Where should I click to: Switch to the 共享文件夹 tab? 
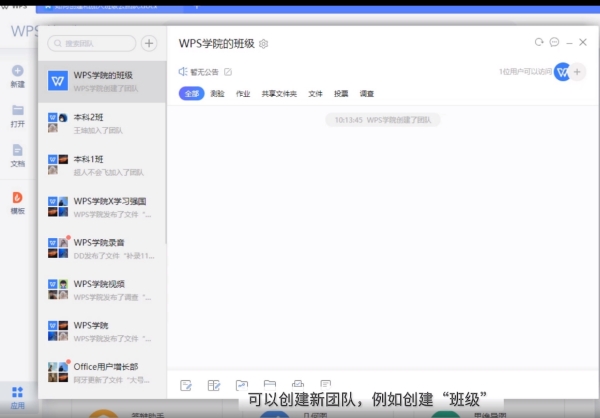(279, 93)
